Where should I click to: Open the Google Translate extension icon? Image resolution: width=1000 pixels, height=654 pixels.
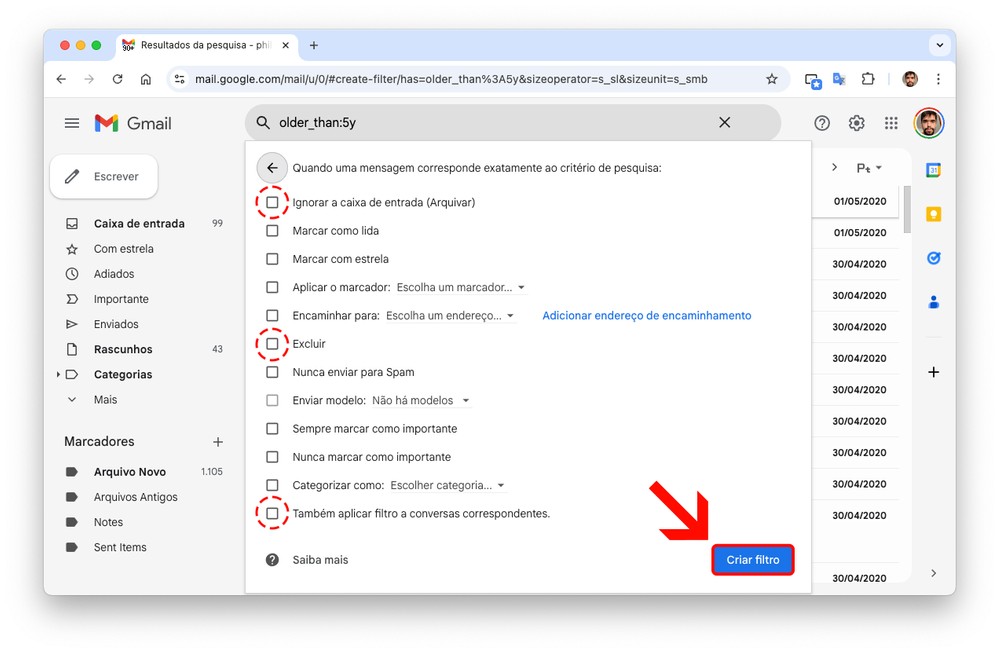point(839,79)
